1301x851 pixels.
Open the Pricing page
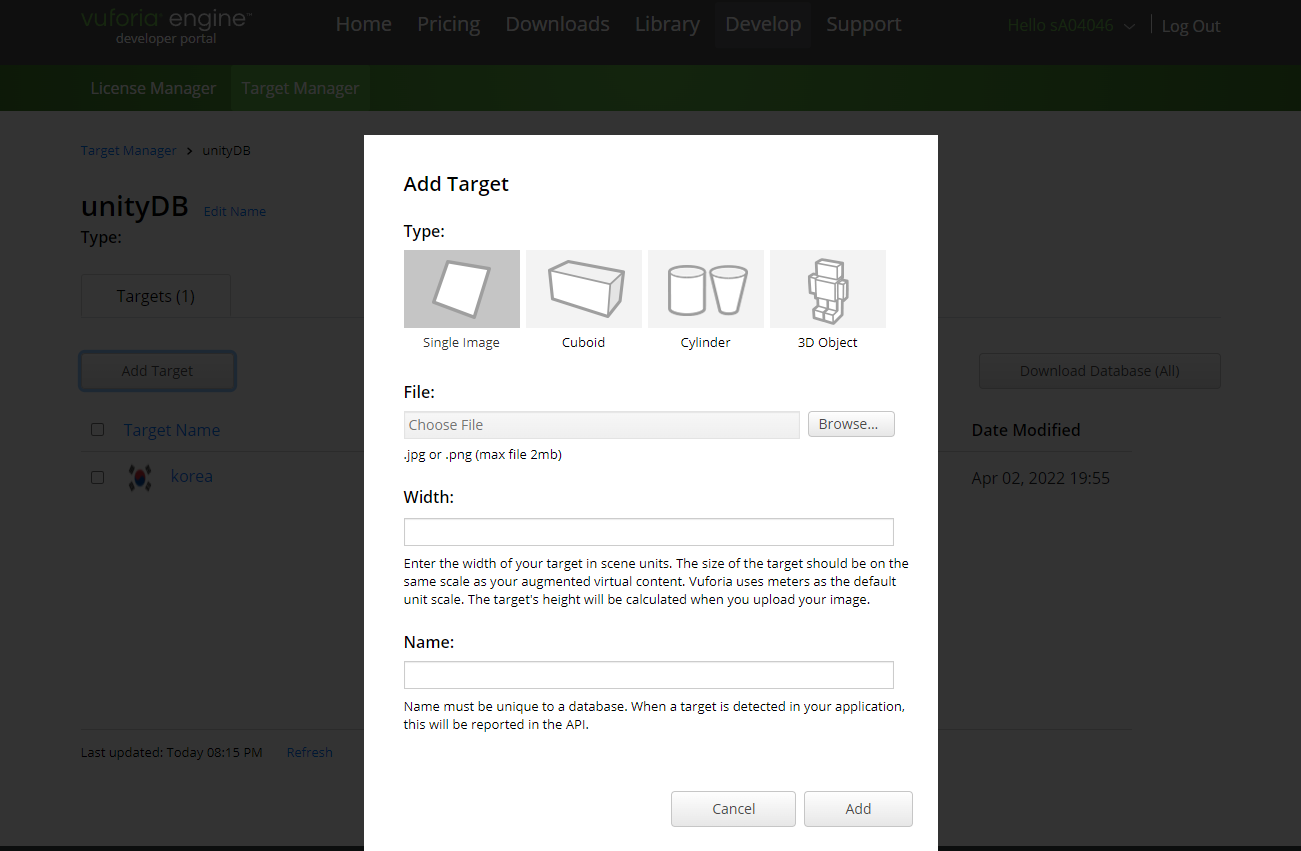[448, 24]
